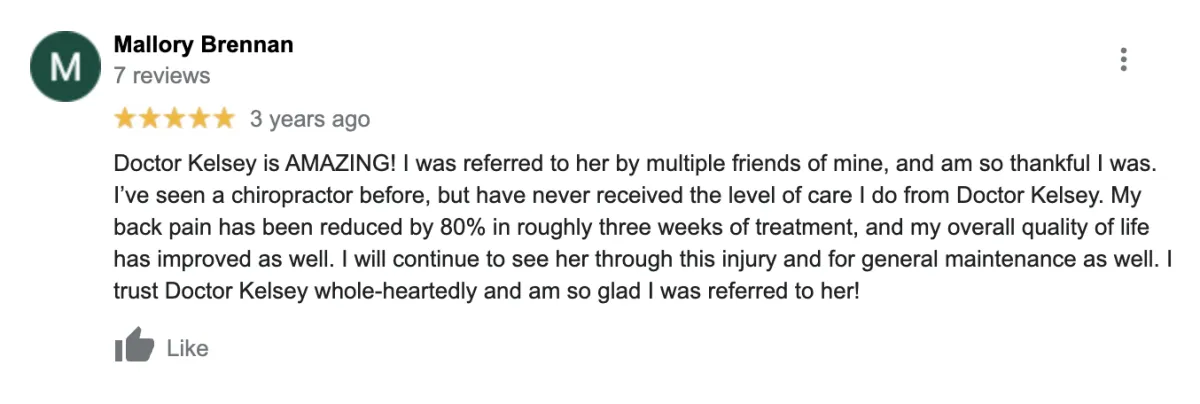This screenshot has width=1200, height=404.
Task: Open Mallory Brennan's reviewer profile
Action: tap(203, 45)
